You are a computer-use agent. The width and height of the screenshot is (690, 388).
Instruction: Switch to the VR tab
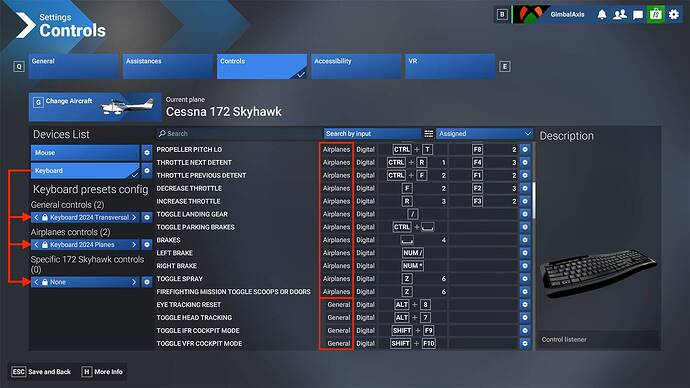[450, 66]
